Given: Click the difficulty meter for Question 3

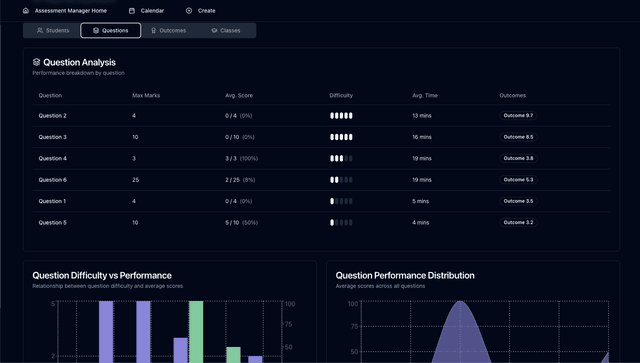Looking at the screenshot, I should coord(341,137).
